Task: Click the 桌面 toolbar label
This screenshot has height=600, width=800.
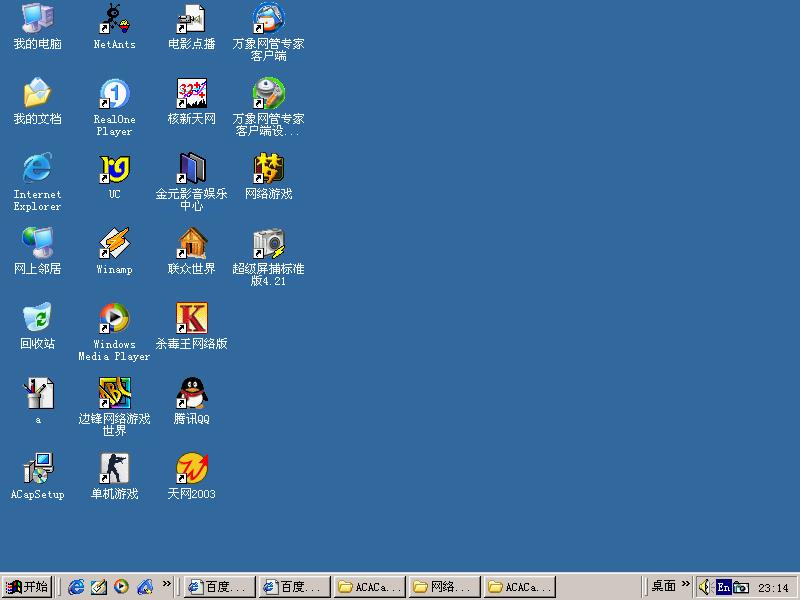Action: (663, 586)
